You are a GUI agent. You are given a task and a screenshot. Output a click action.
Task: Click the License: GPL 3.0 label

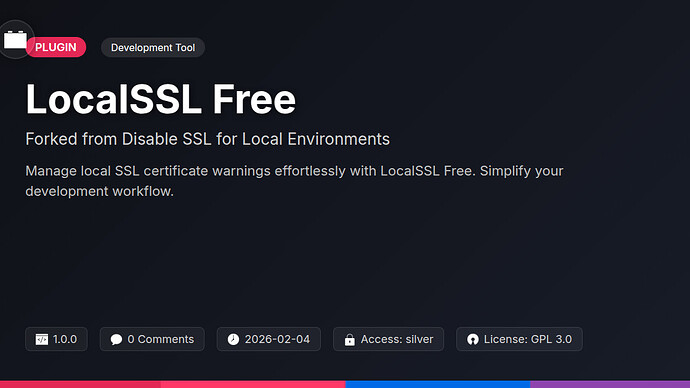(528, 339)
